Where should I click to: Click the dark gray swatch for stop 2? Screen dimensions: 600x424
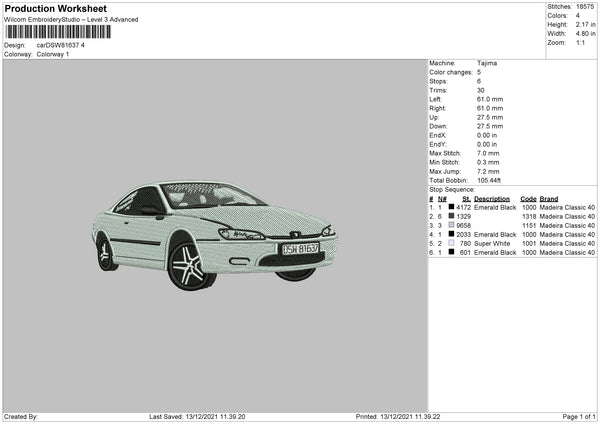451,216
